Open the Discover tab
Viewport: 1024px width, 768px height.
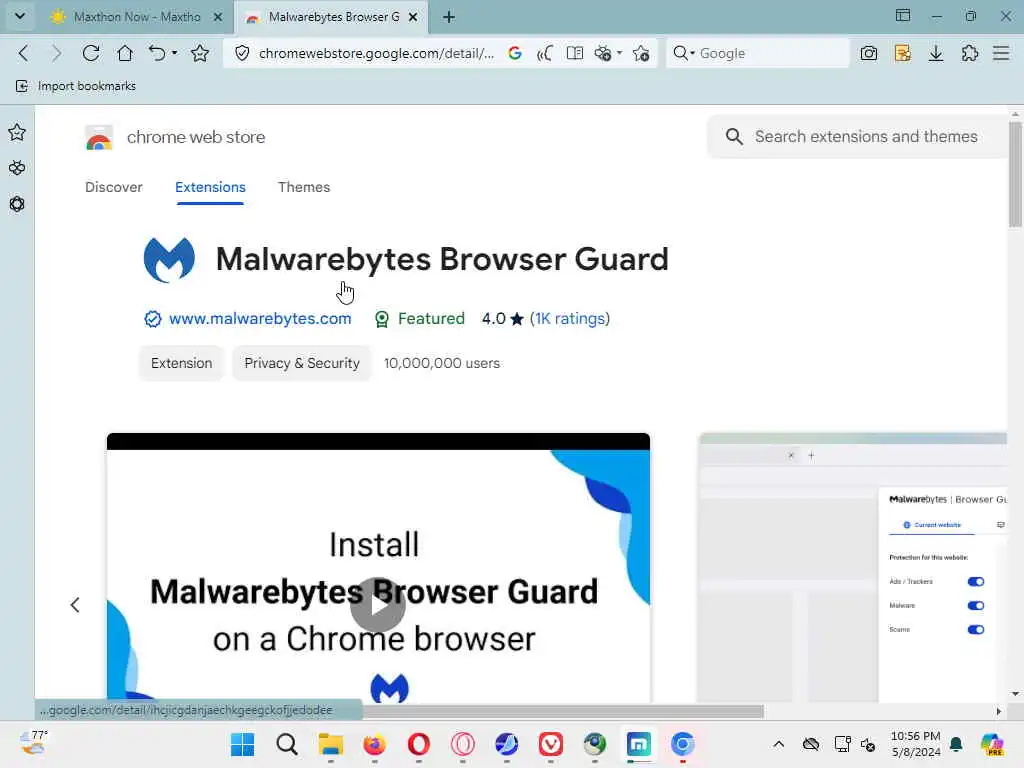click(114, 187)
